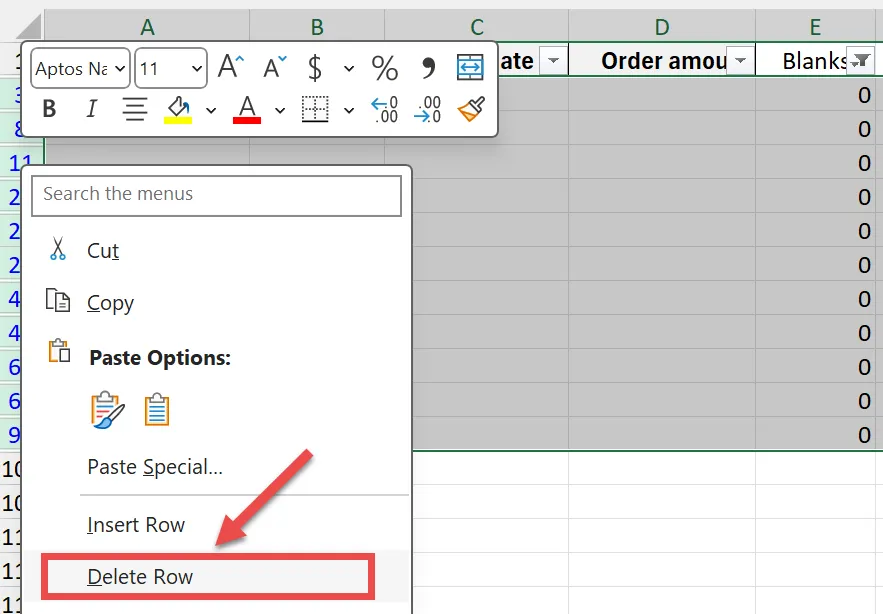Toggle Bold formatting
Image resolution: width=883 pixels, height=614 pixels.
[x=49, y=109]
